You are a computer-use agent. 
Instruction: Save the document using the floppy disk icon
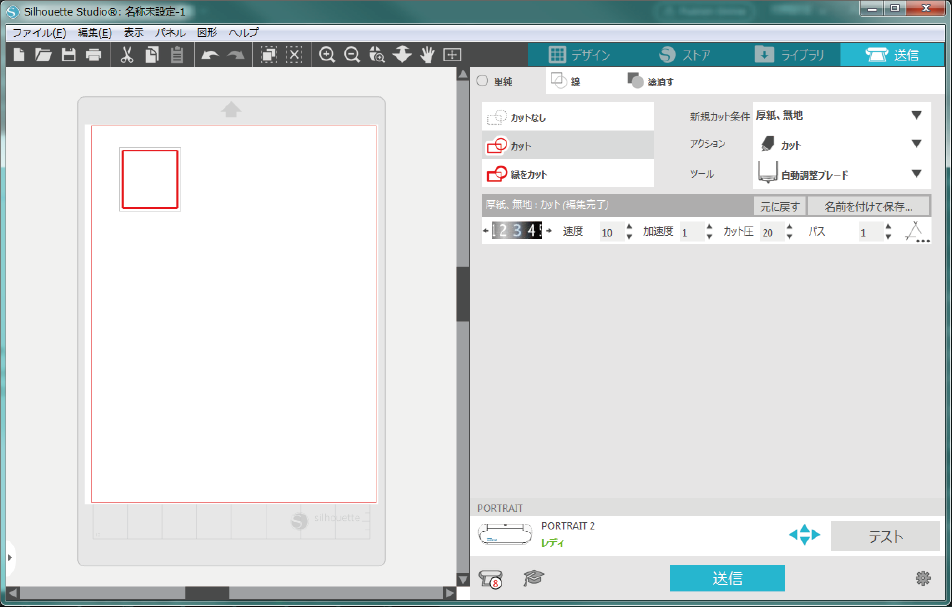[69, 55]
